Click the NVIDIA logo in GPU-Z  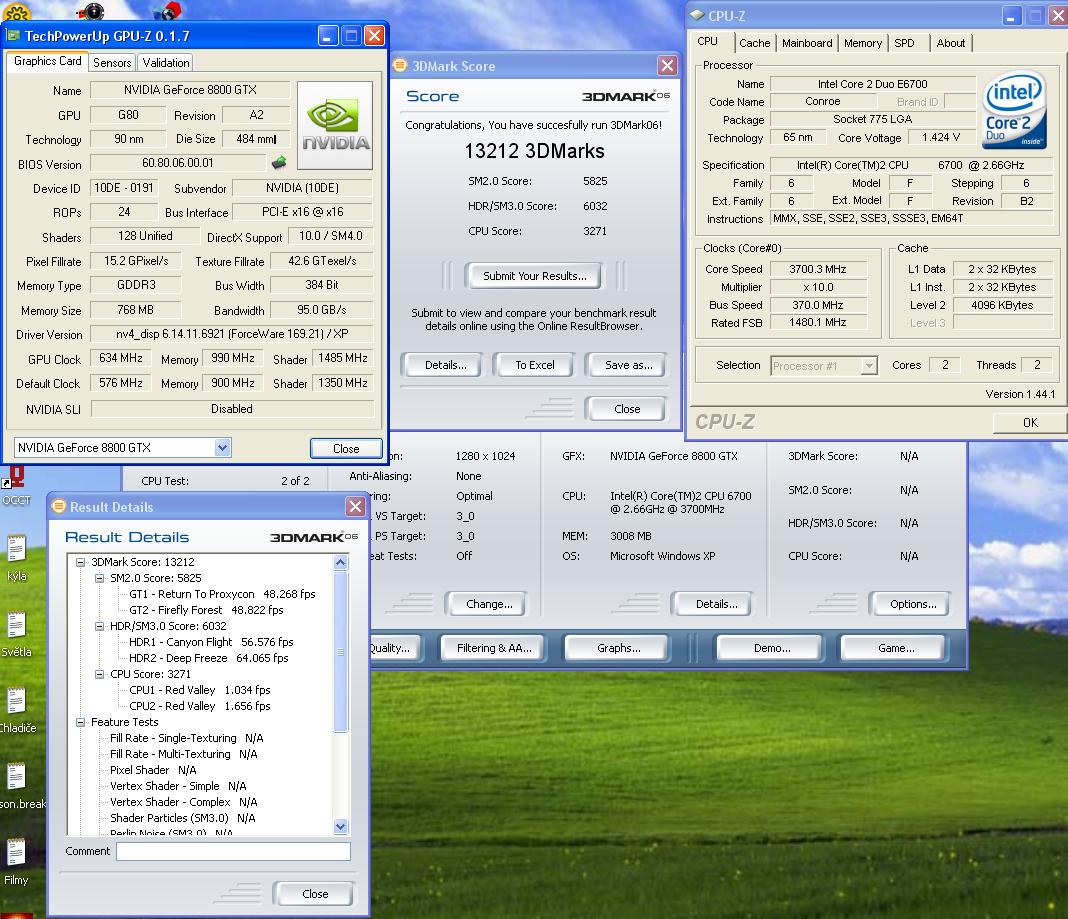tap(335, 125)
